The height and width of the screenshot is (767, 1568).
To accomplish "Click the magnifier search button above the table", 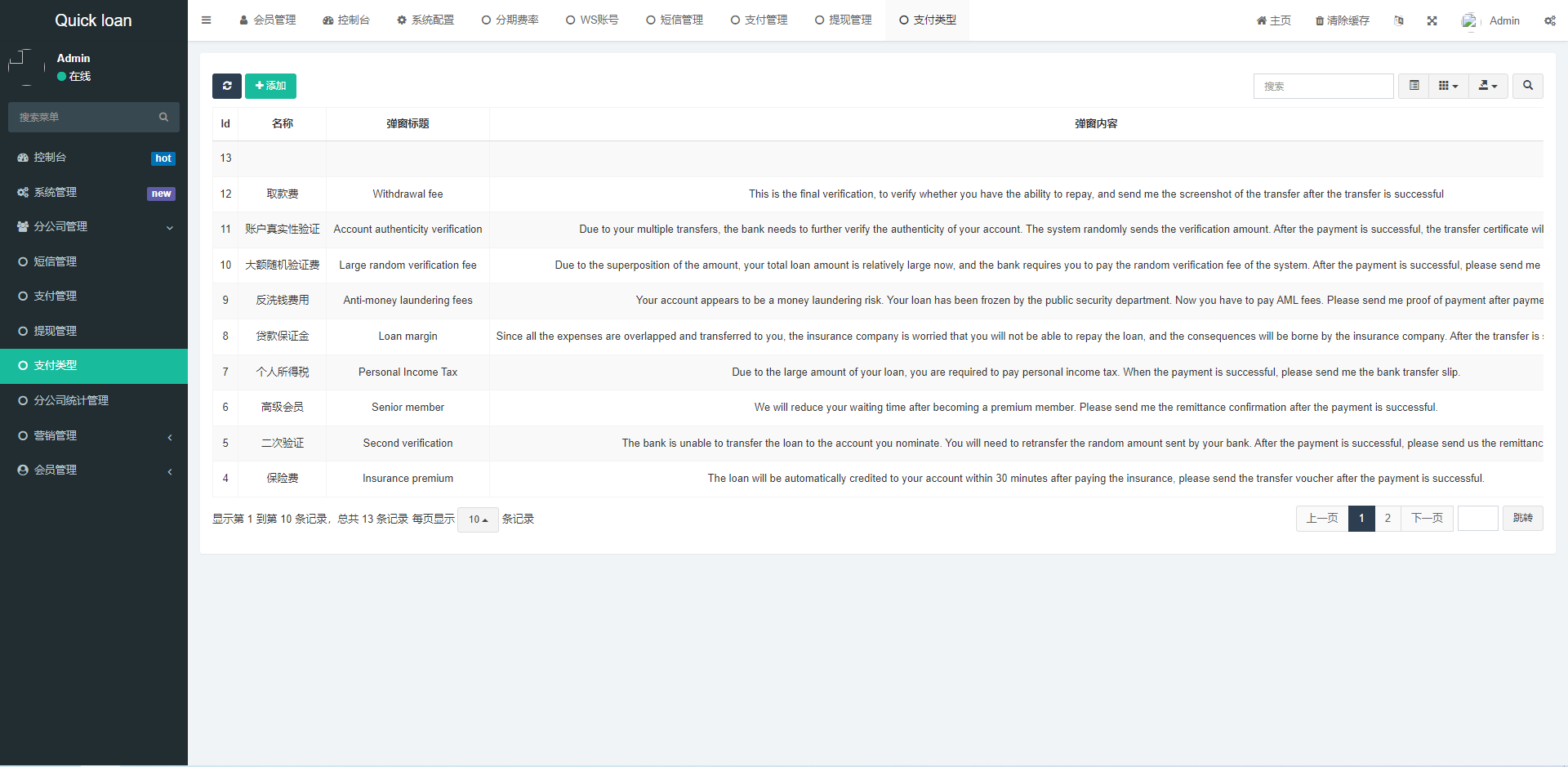I will point(1527,86).
